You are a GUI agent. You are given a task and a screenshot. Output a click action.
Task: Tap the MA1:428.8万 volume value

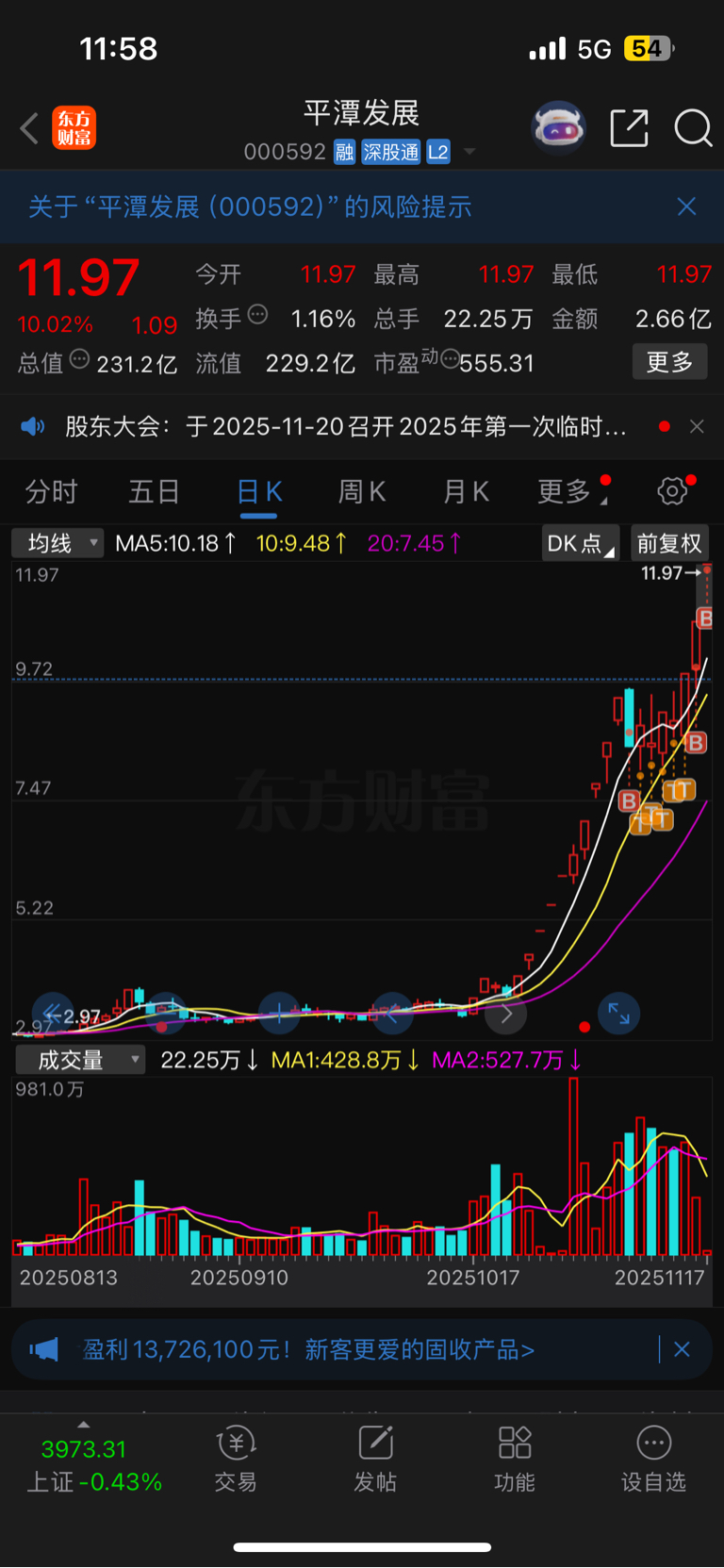pos(345,1060)
